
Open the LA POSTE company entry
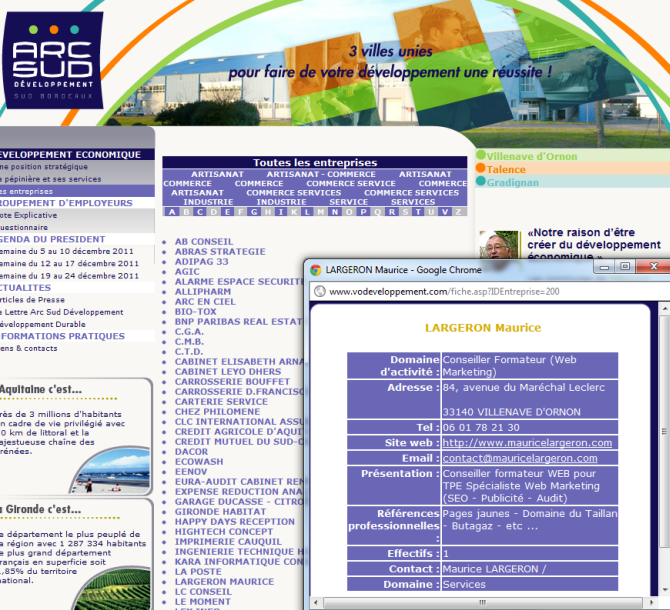[198, 572]
